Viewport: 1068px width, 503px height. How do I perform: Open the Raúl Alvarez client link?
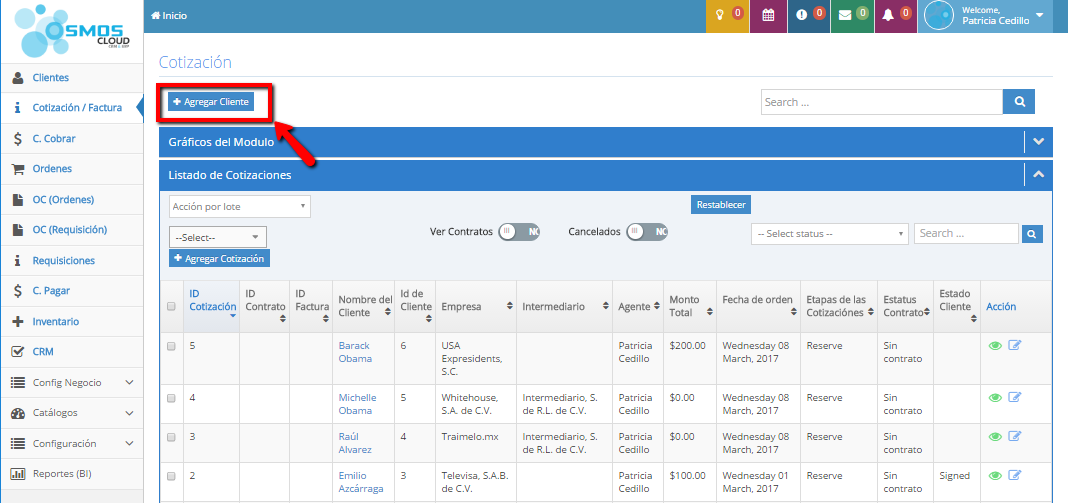pos(355,443)
